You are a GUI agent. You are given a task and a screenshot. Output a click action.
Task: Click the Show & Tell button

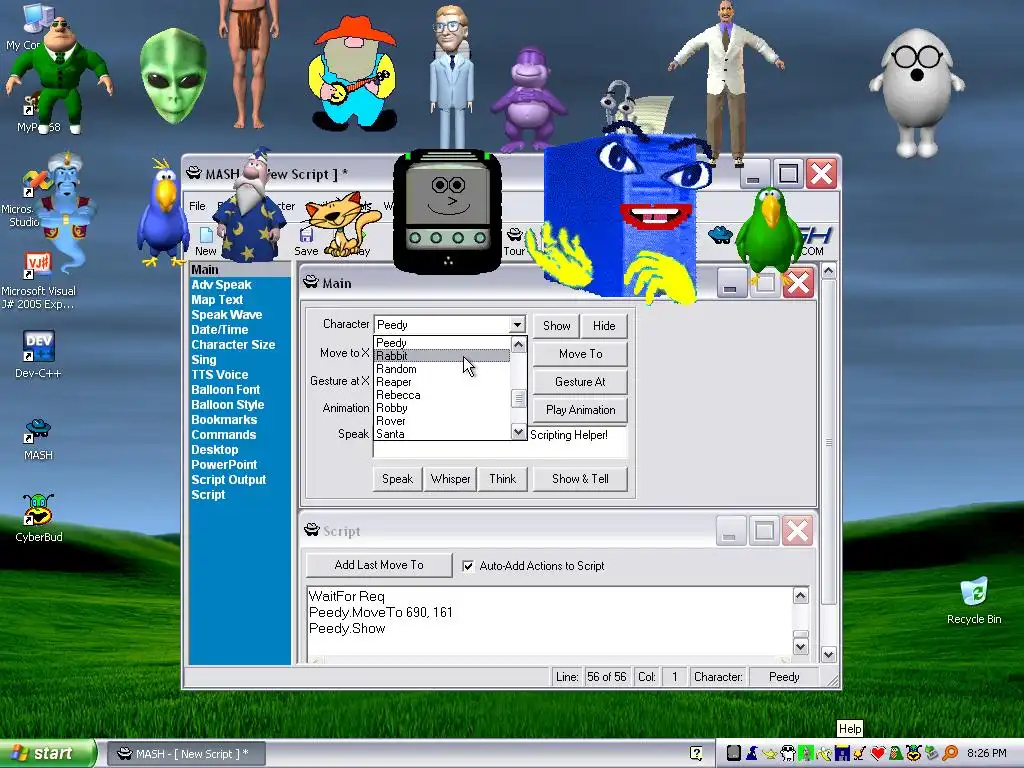coord(581,479)
